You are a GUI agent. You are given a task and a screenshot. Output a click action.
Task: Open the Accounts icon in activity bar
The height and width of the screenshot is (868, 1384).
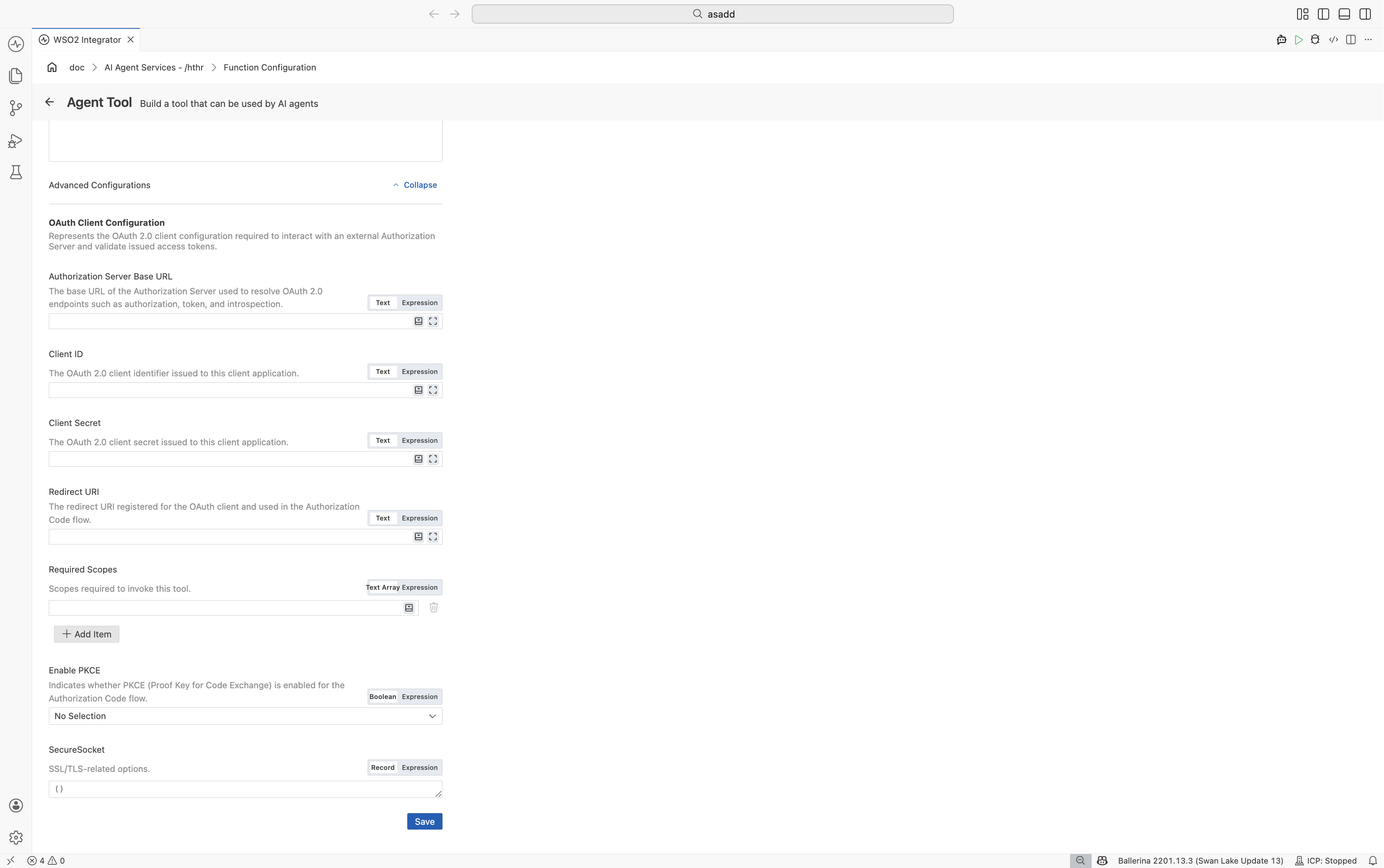[16, 806]
